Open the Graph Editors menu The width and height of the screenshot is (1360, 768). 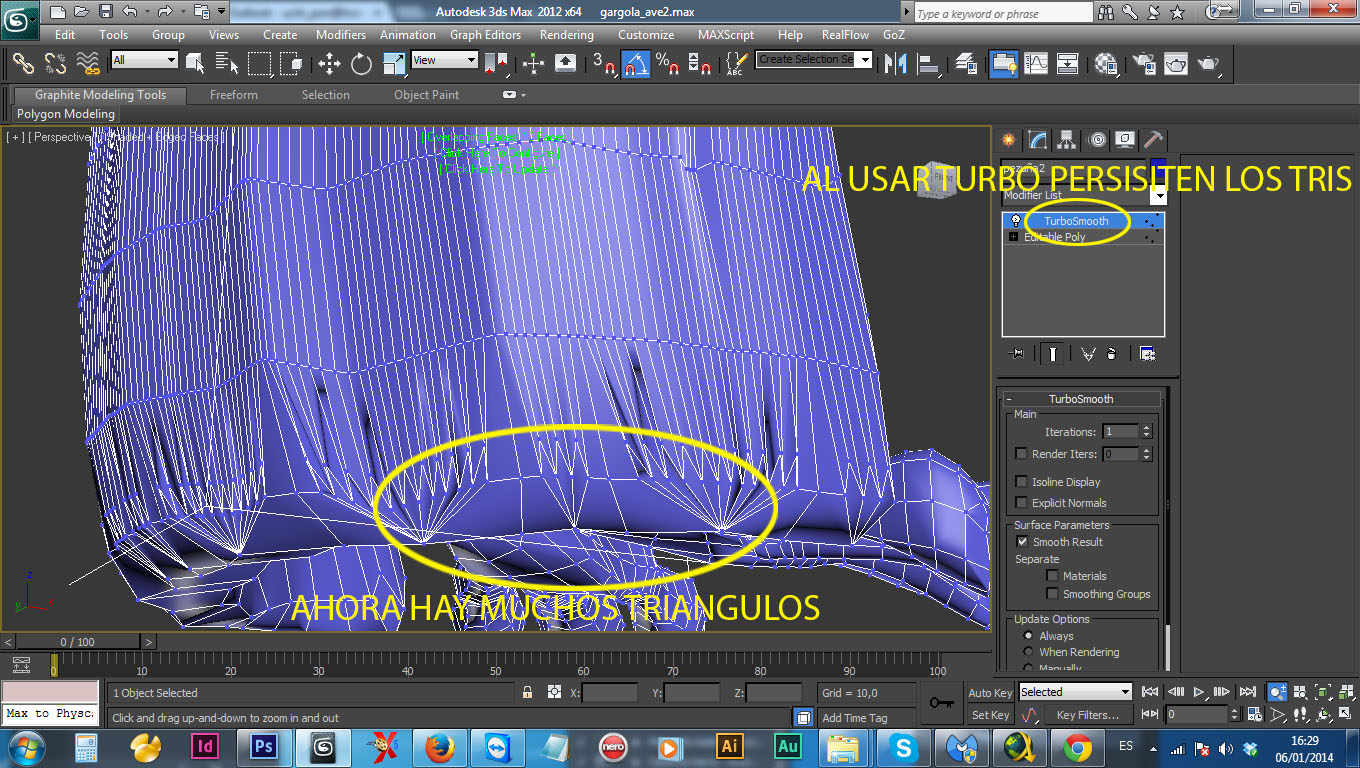pyautogui.click(x=485, y=35)
